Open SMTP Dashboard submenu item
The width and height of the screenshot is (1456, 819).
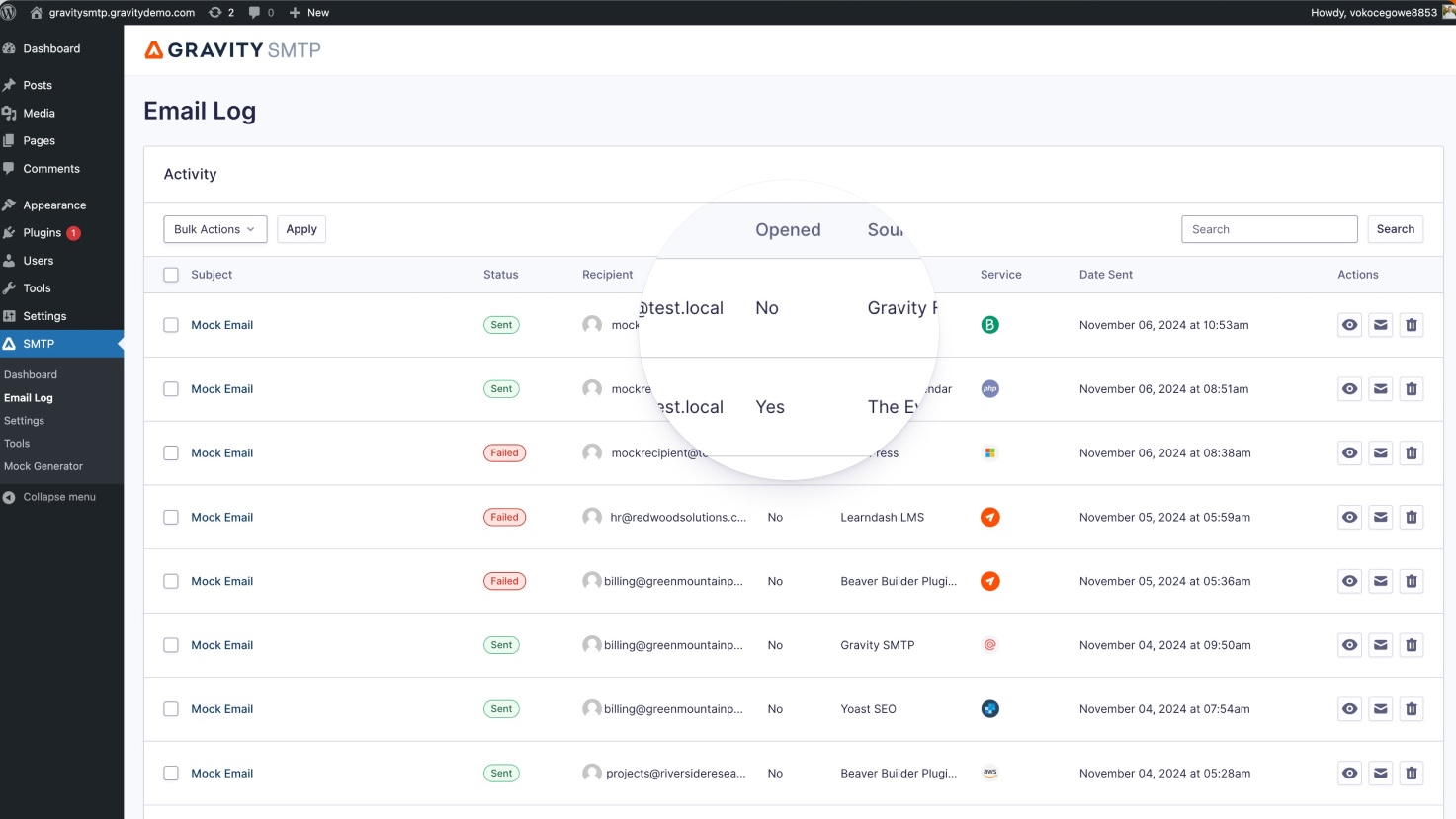point(31,374)
